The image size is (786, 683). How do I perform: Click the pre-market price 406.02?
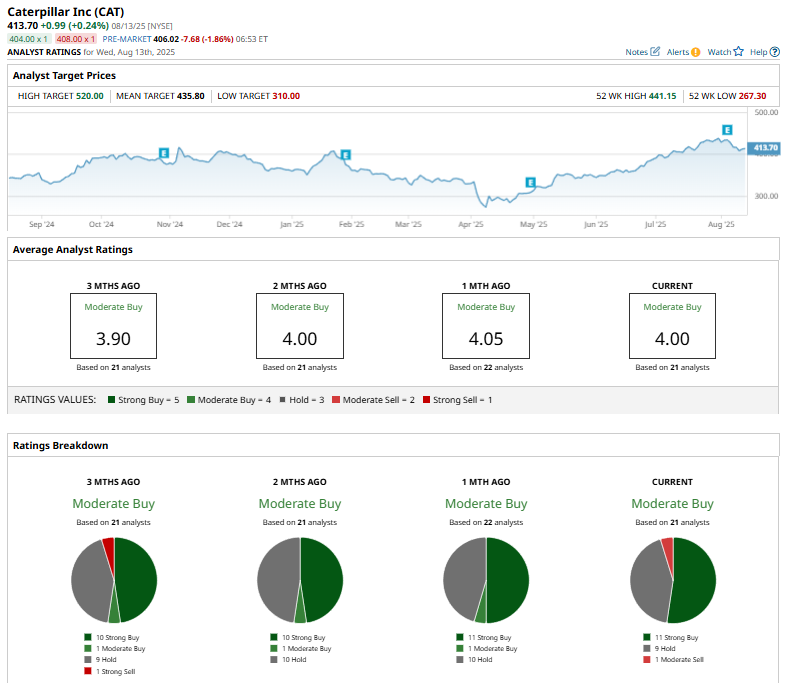pos(166,39)
